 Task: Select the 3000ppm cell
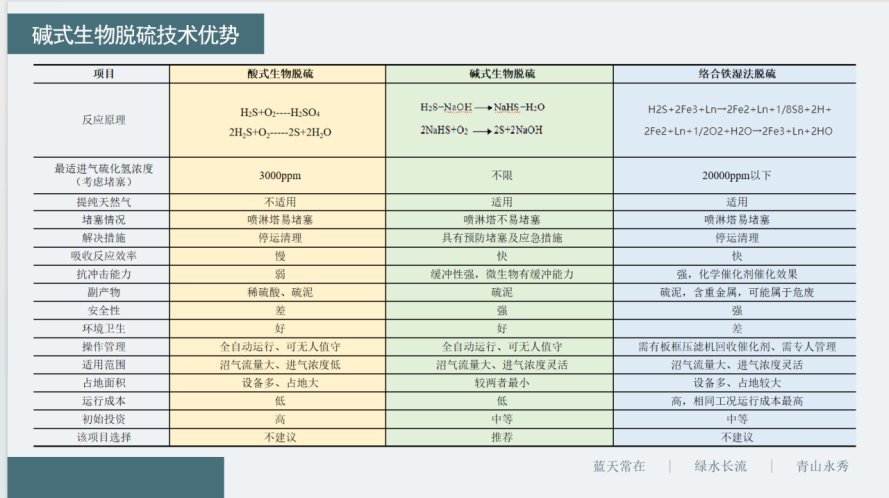click(x=279, y=175)
